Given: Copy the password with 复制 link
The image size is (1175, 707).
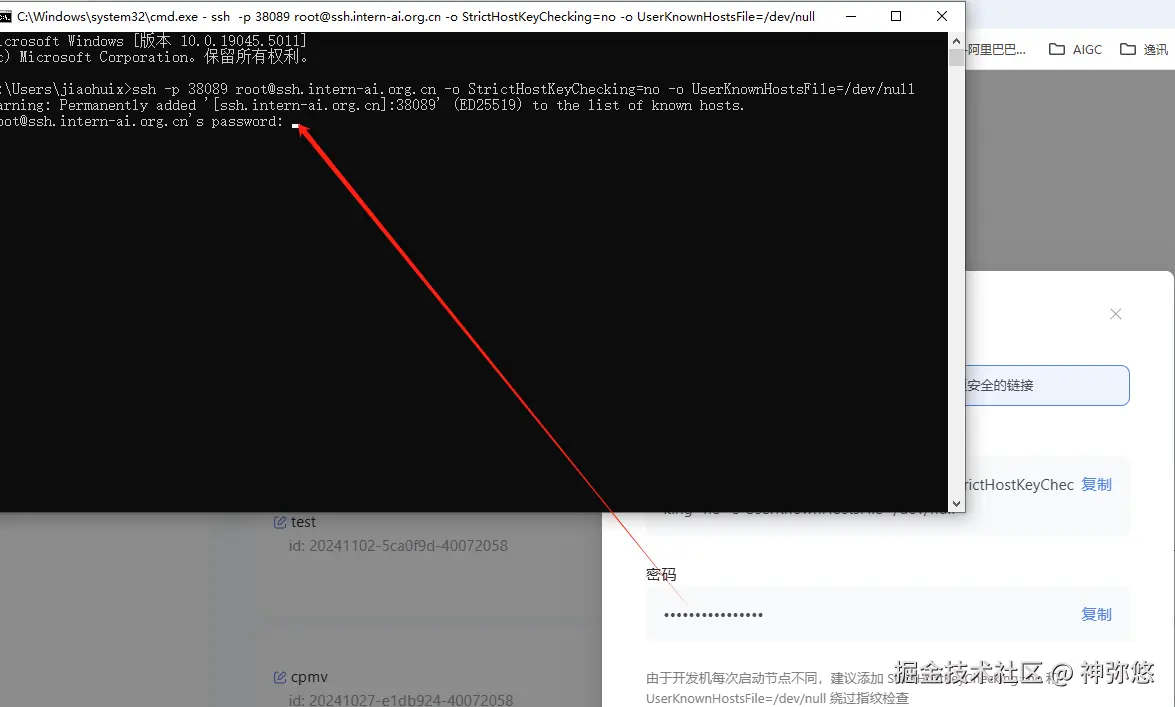Looking at the screenshot, I should coord(1096,615).
